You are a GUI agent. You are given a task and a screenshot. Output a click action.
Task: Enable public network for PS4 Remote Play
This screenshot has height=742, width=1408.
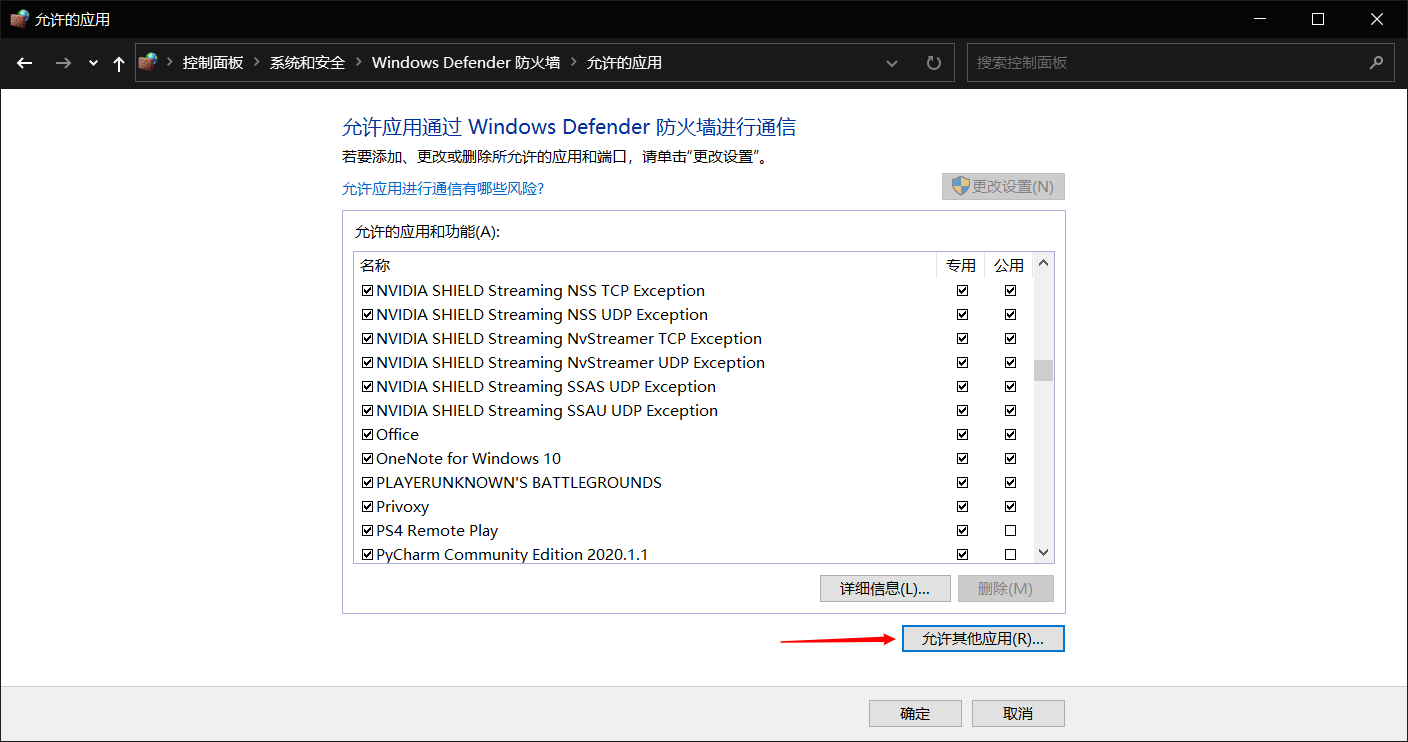coord(1010,531)
